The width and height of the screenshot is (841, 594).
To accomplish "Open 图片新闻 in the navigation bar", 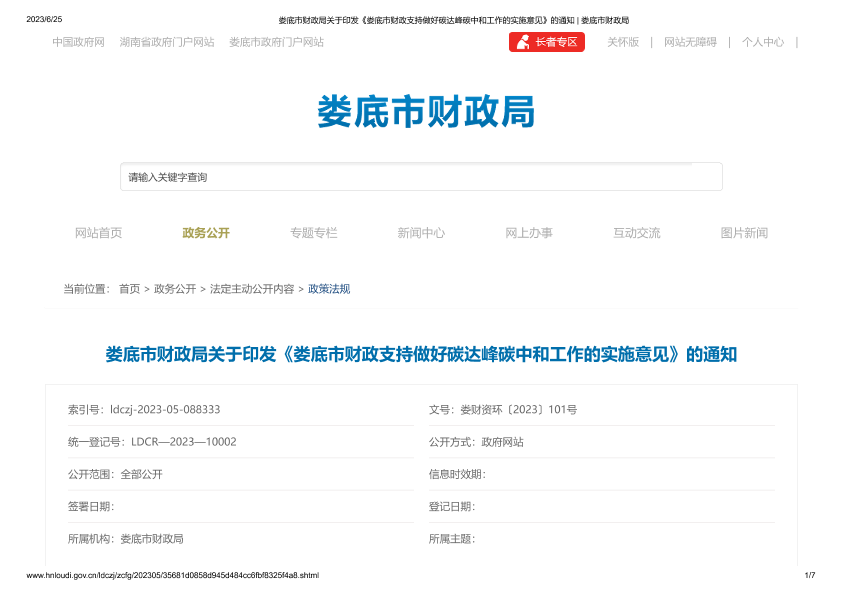I will (744, 233).
